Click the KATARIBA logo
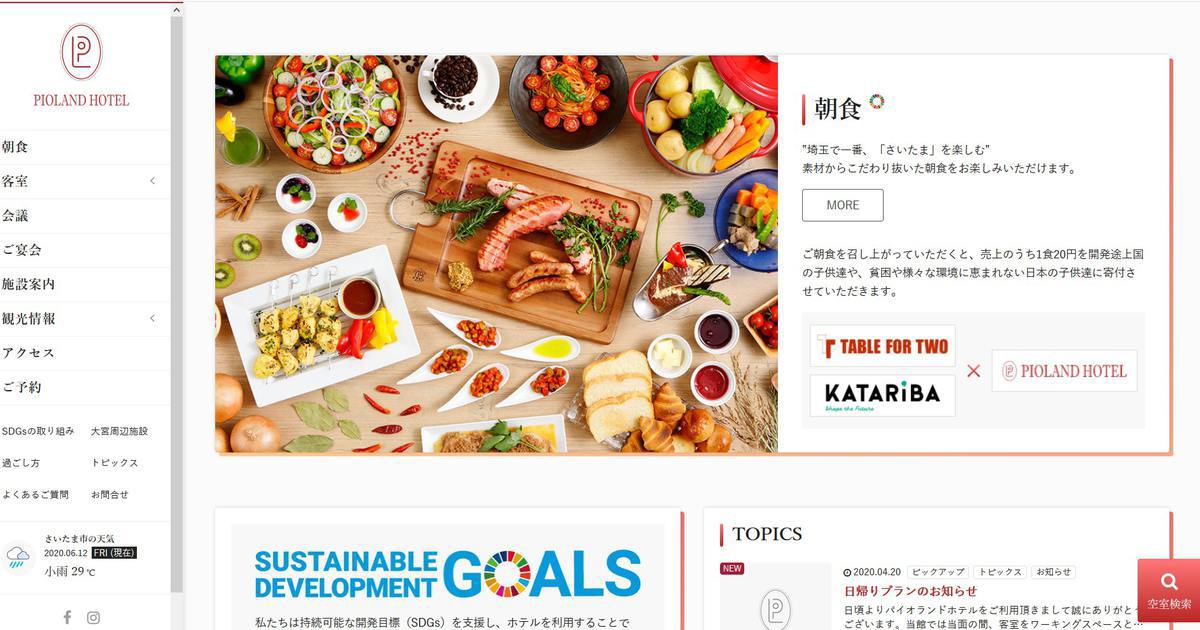Image resolution: width=1200 pixels, height=630 pixels. (x=882, y=395)
